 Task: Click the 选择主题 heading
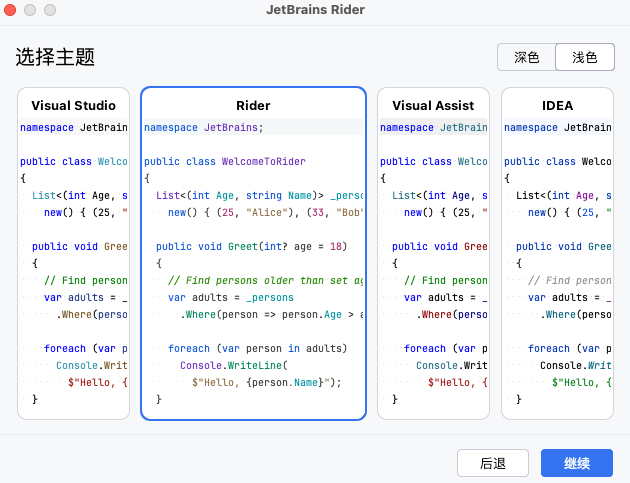pos(55,57)
